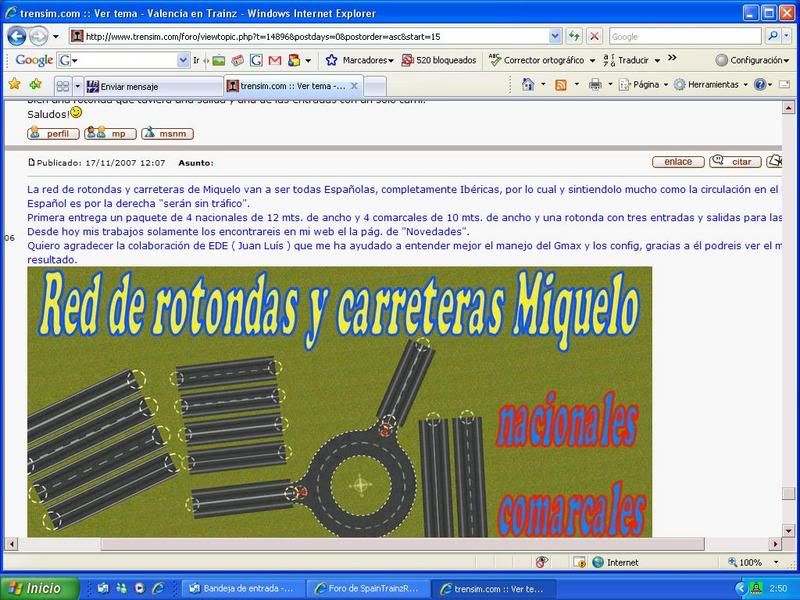Open the Página menu
The height and width of the screenshot is (600, 800).
pos(643,85)
